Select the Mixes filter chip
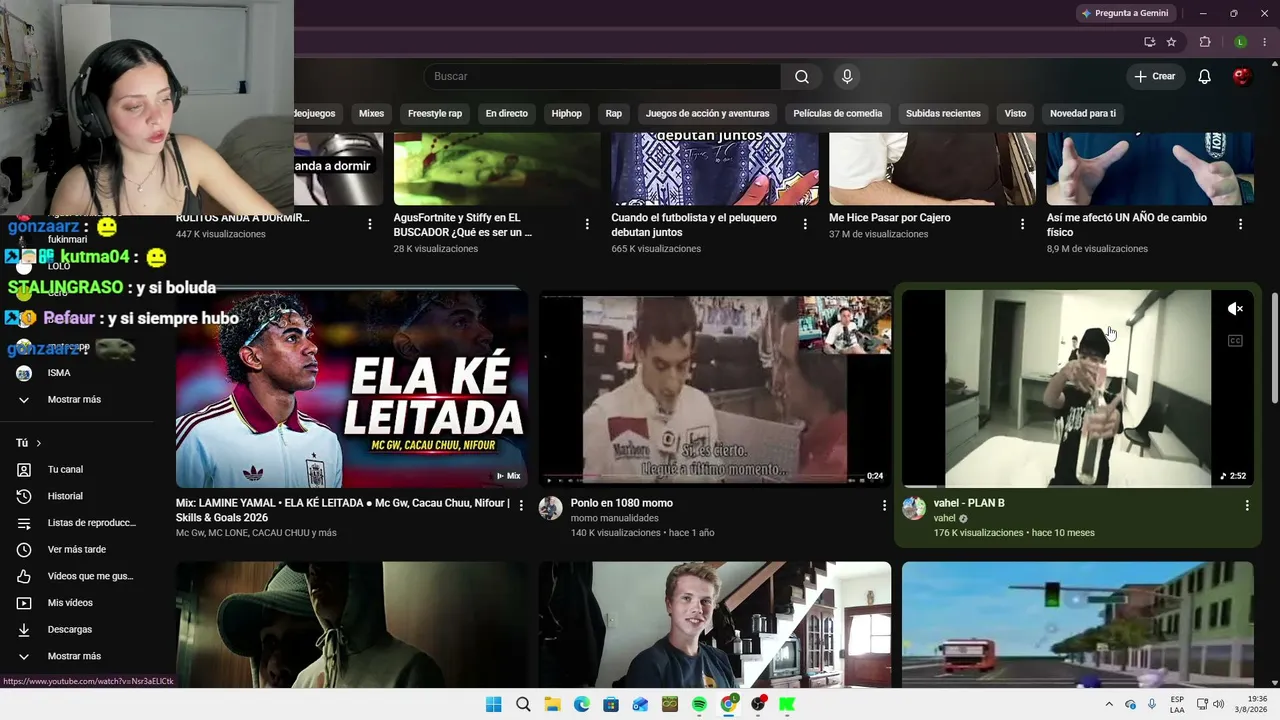 click(371, 113)
